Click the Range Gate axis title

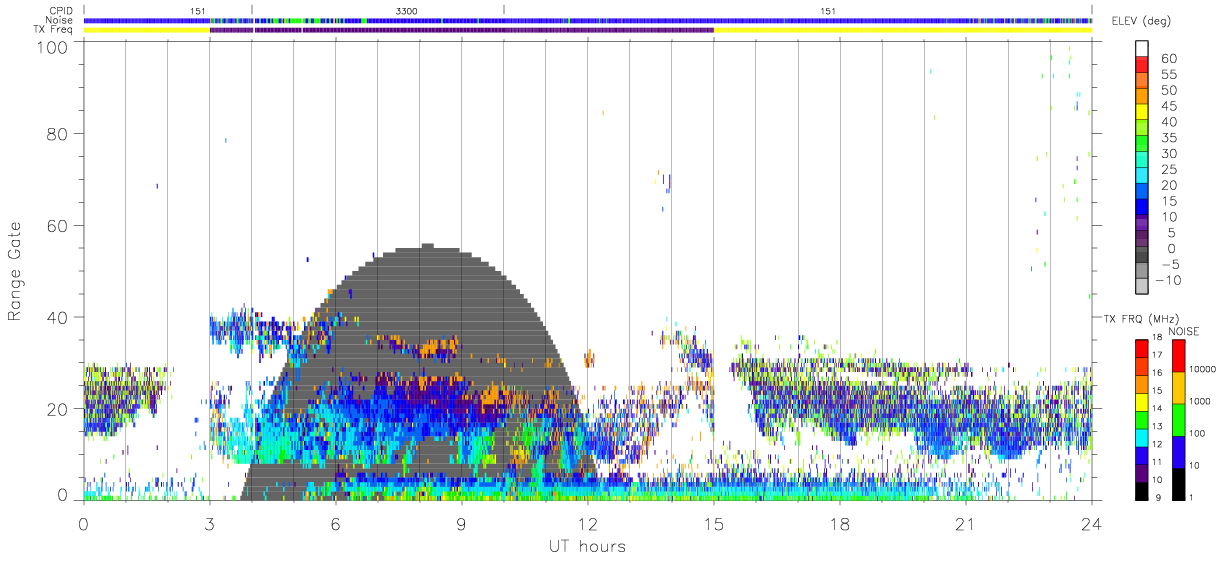click(x=15, y=272)
